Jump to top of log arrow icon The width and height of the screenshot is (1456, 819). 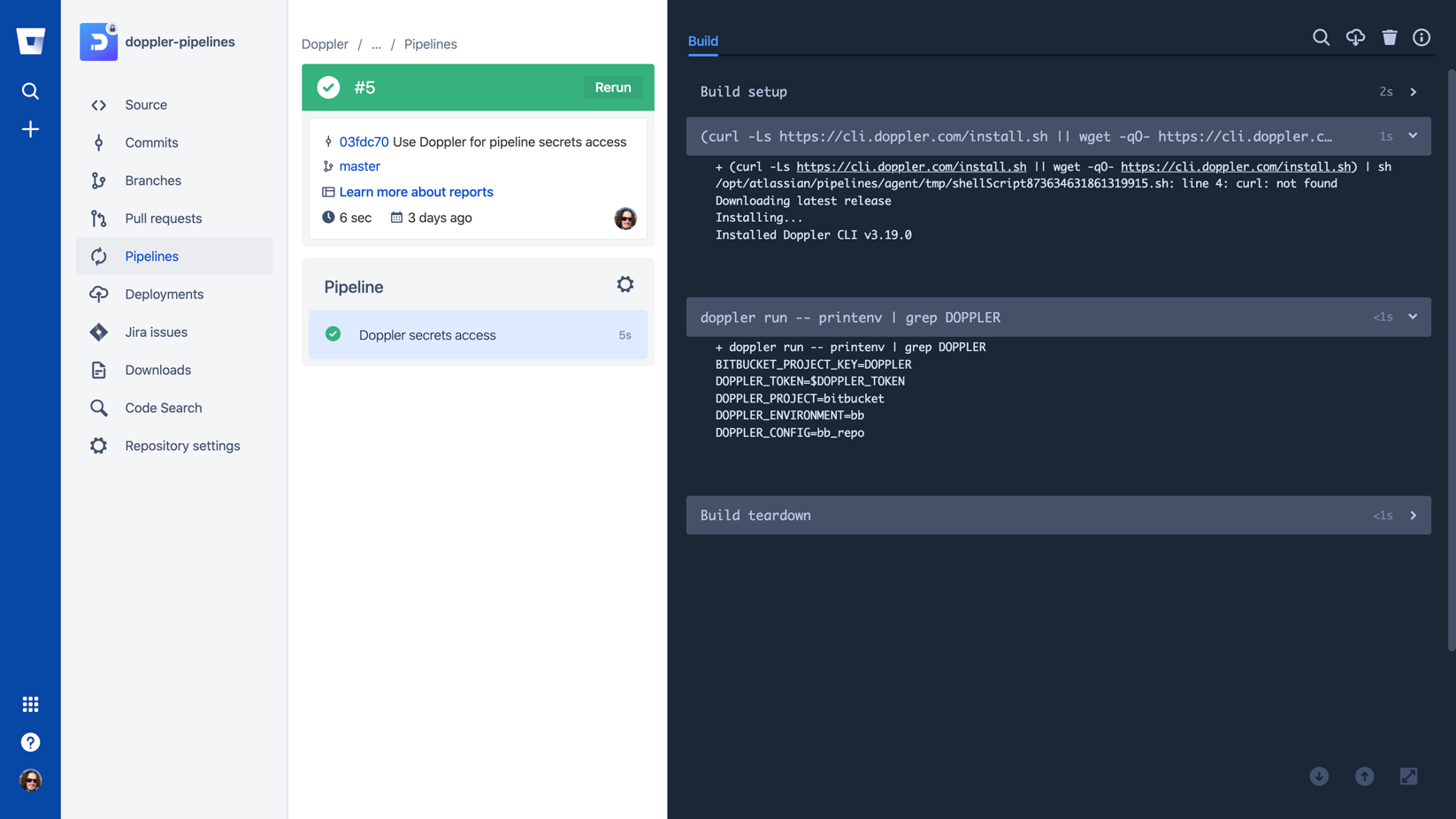(1365, 777)
